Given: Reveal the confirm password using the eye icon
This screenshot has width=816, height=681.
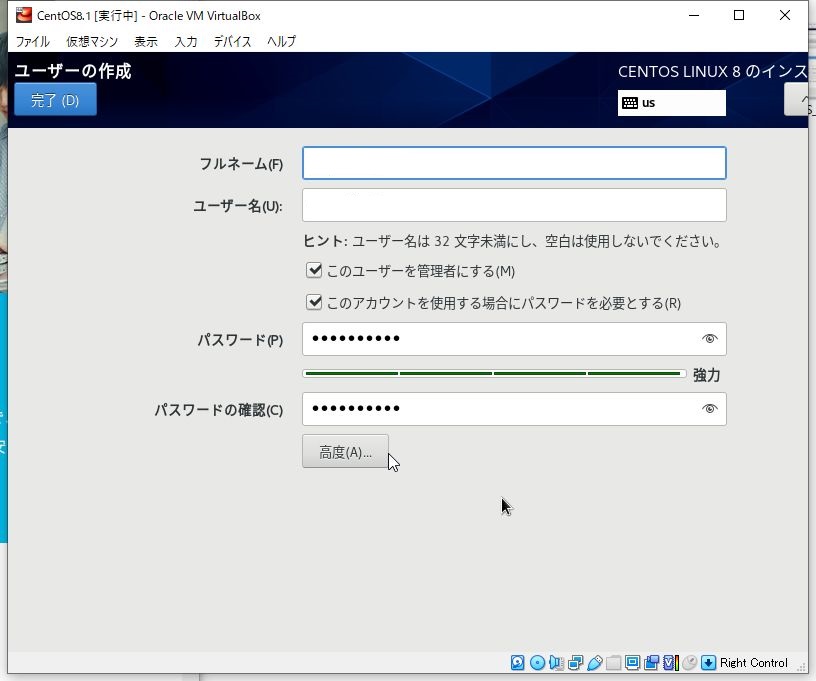Looking at the screenshot, I should point(709,408).
